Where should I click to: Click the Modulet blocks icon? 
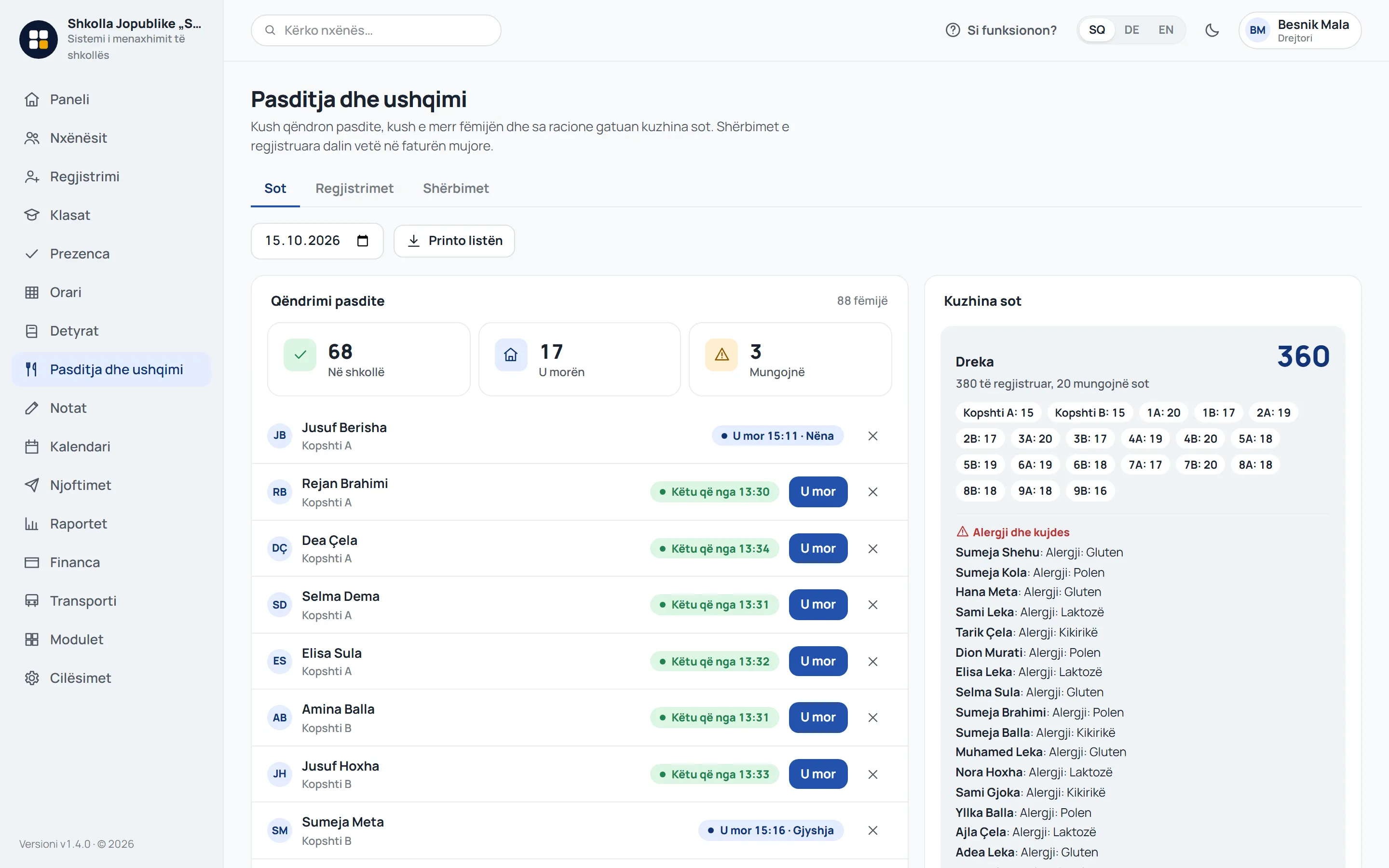[x=31, y=639]
